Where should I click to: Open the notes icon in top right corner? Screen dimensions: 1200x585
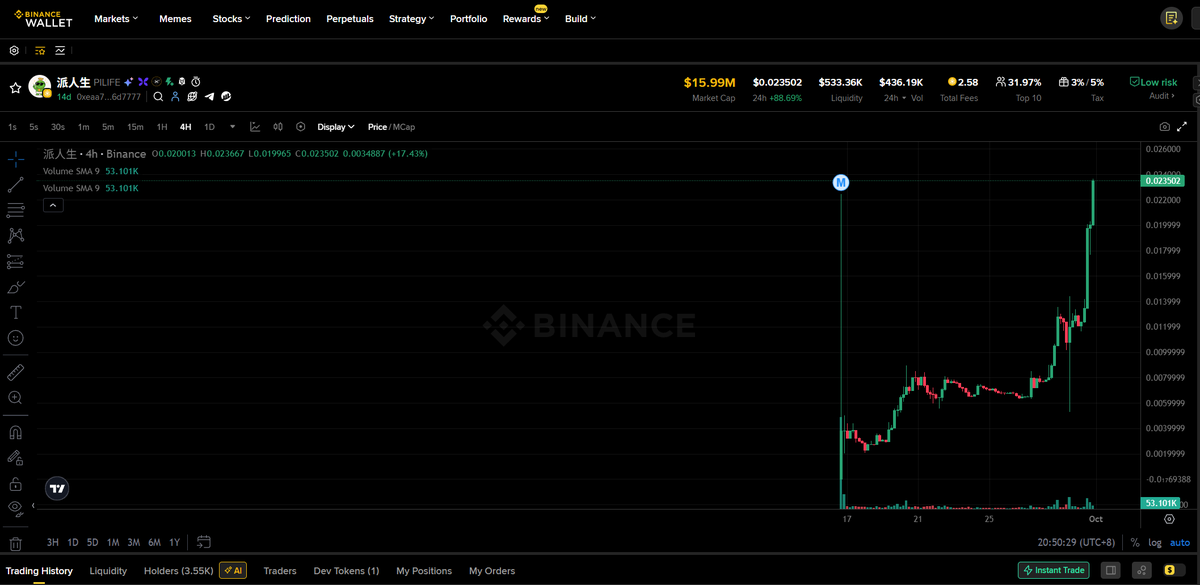1171,18
